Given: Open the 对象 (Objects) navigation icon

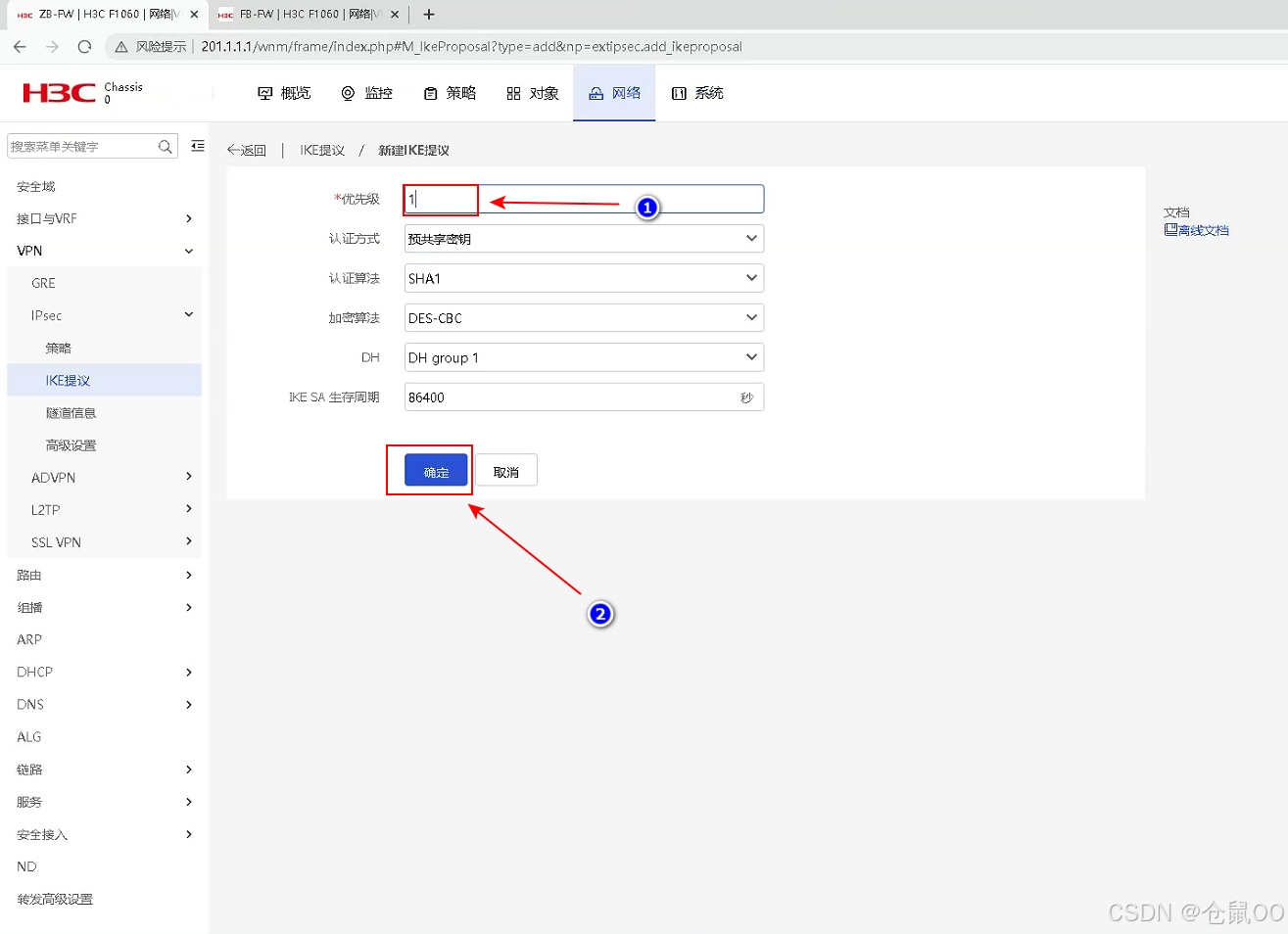Looking at the screenshot, I should coord(531,93).
